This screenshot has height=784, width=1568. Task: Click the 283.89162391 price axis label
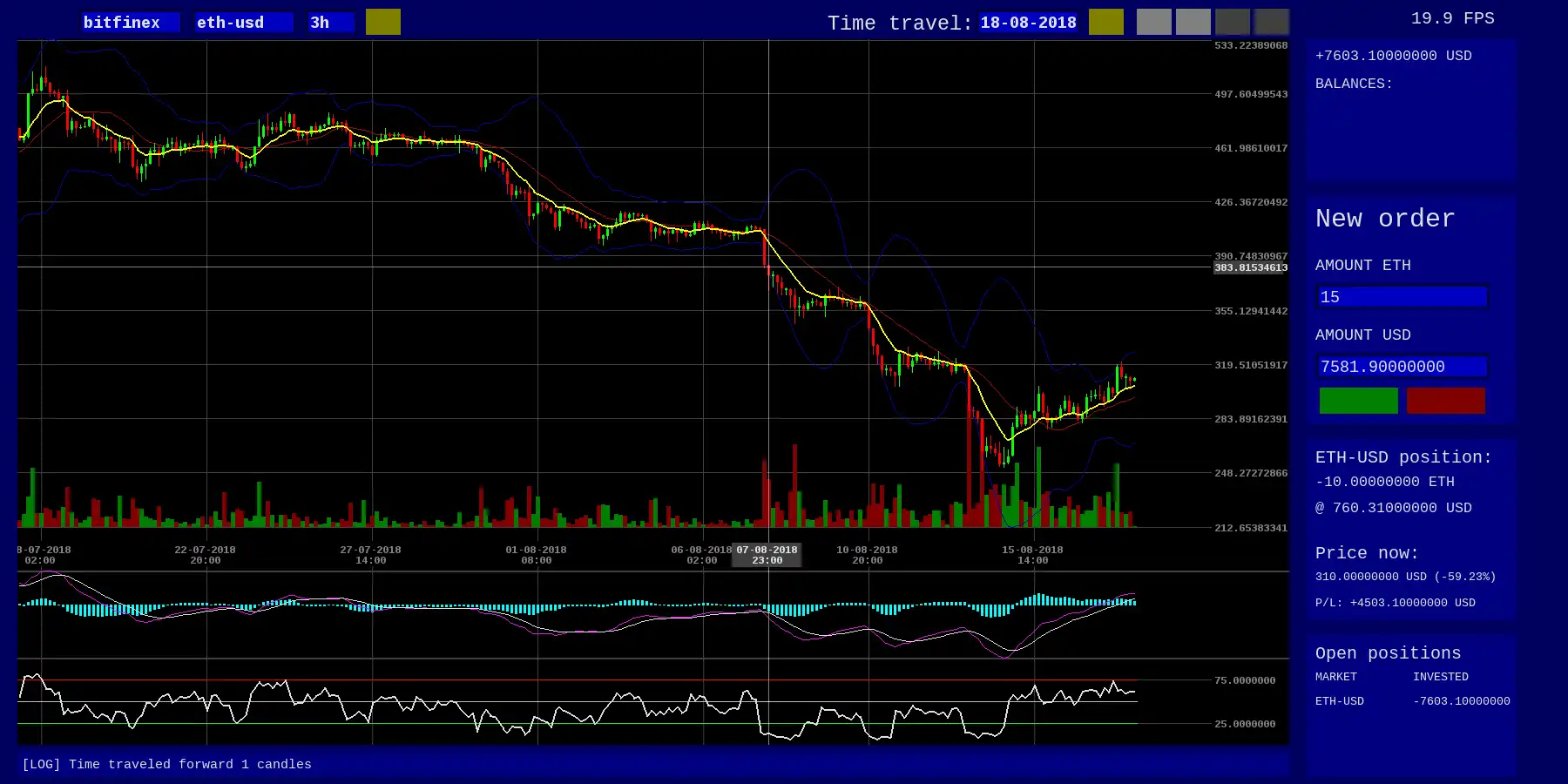pyautogui.click(x=1251, y=419)
